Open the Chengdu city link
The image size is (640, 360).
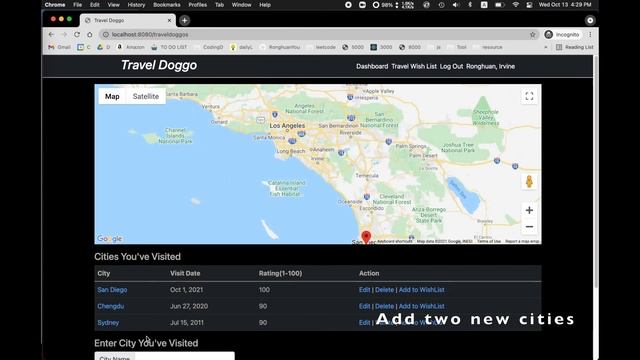click(111, 306)
